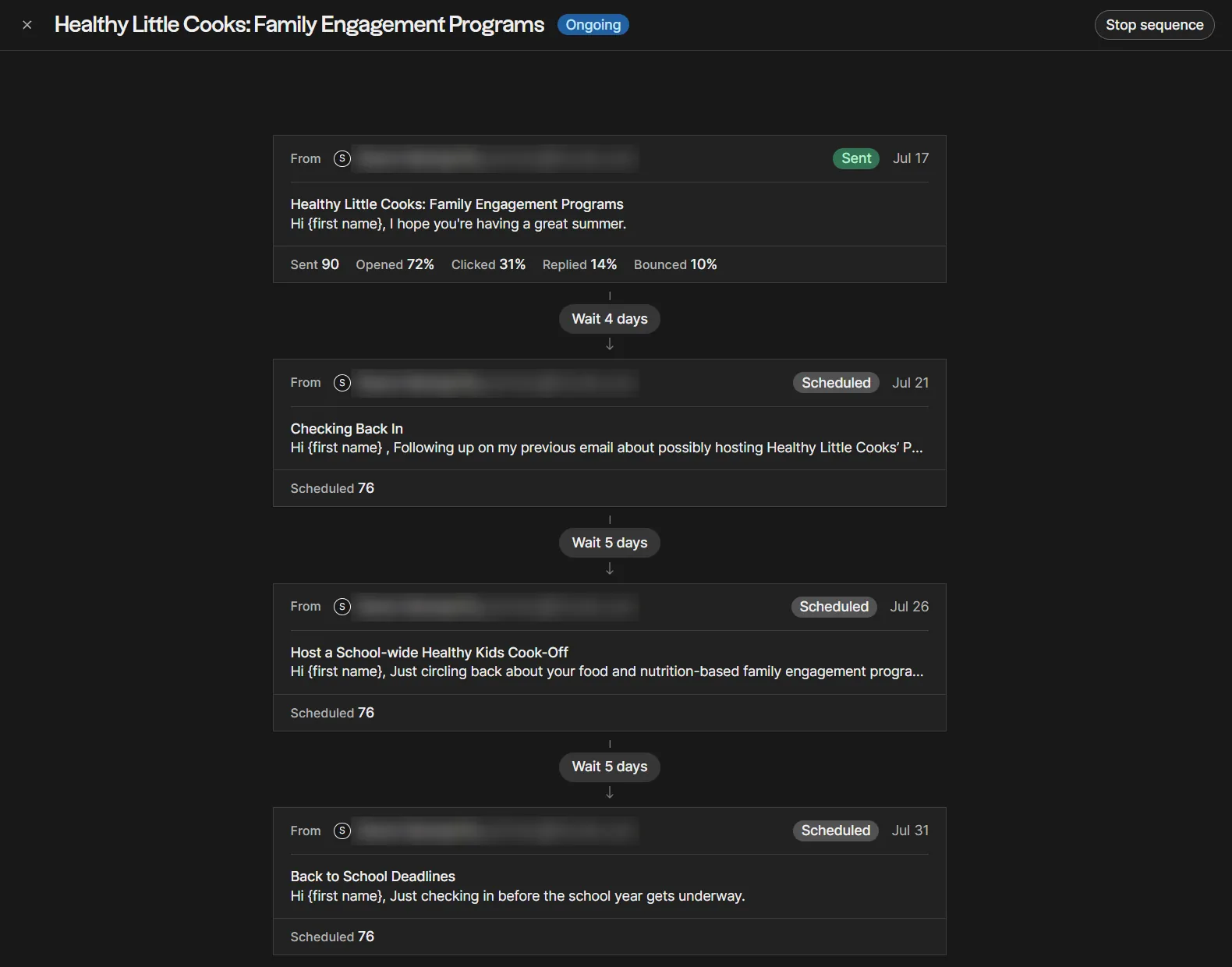Click the sender avatar icon in the Jul 26 email

coord(342,607)
